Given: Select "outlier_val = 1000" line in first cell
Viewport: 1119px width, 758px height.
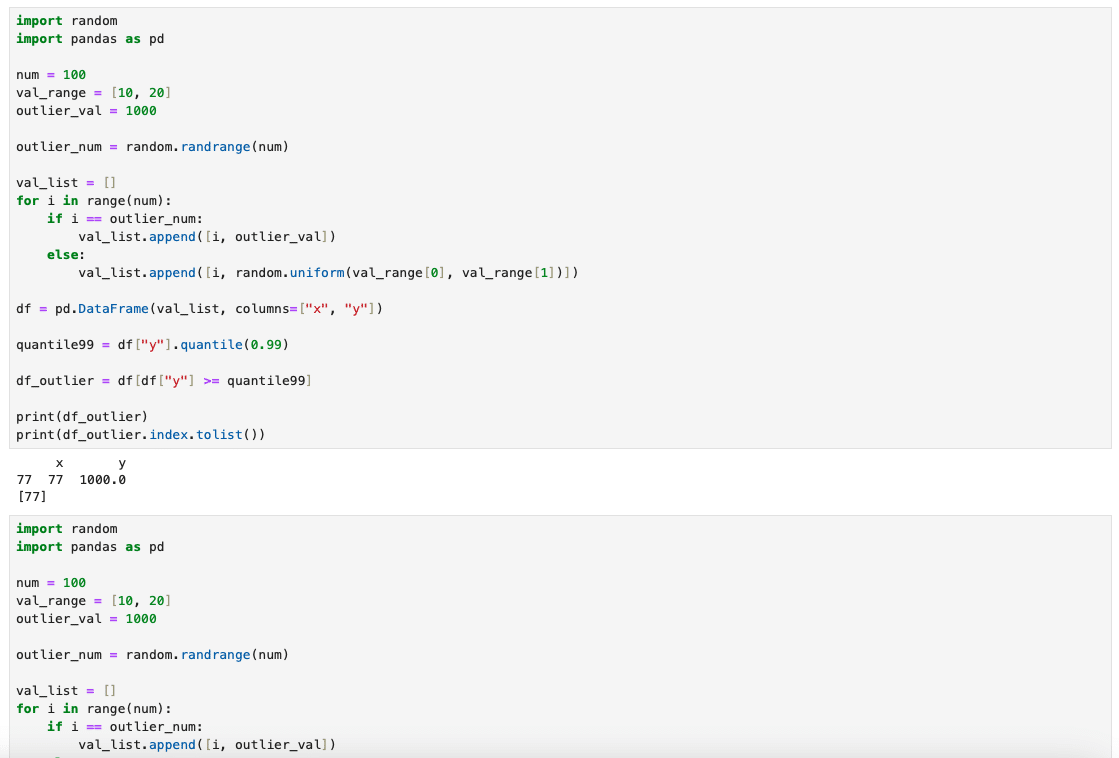Looking at the screenshot, I should click(x=86, y=111).
